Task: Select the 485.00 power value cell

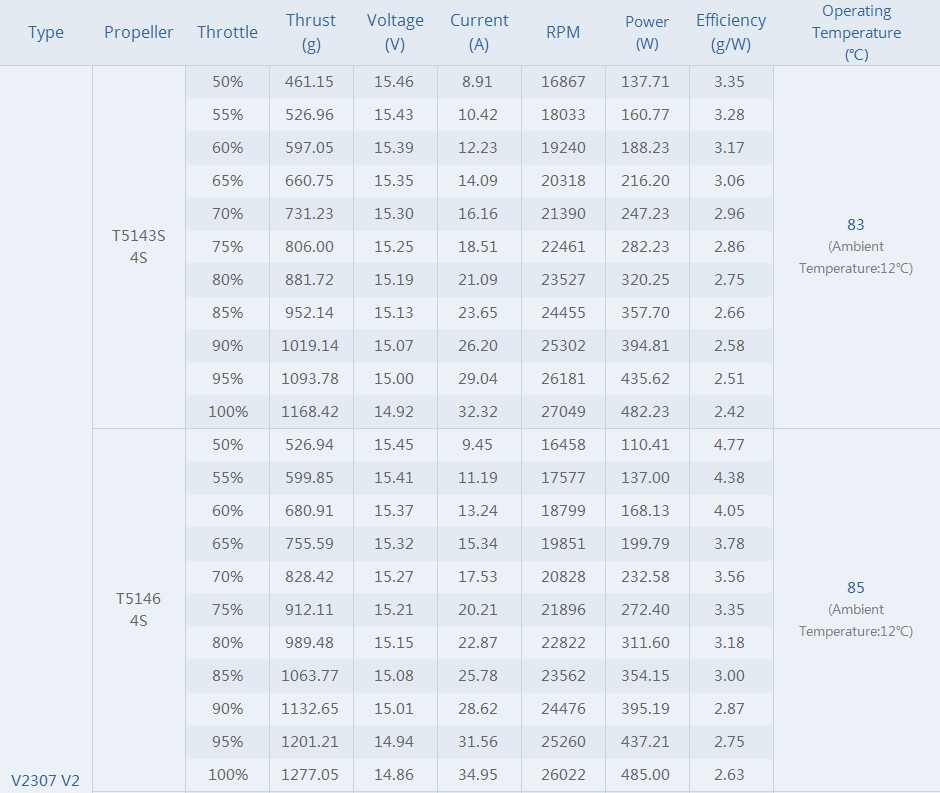Action: coord(647,774)
